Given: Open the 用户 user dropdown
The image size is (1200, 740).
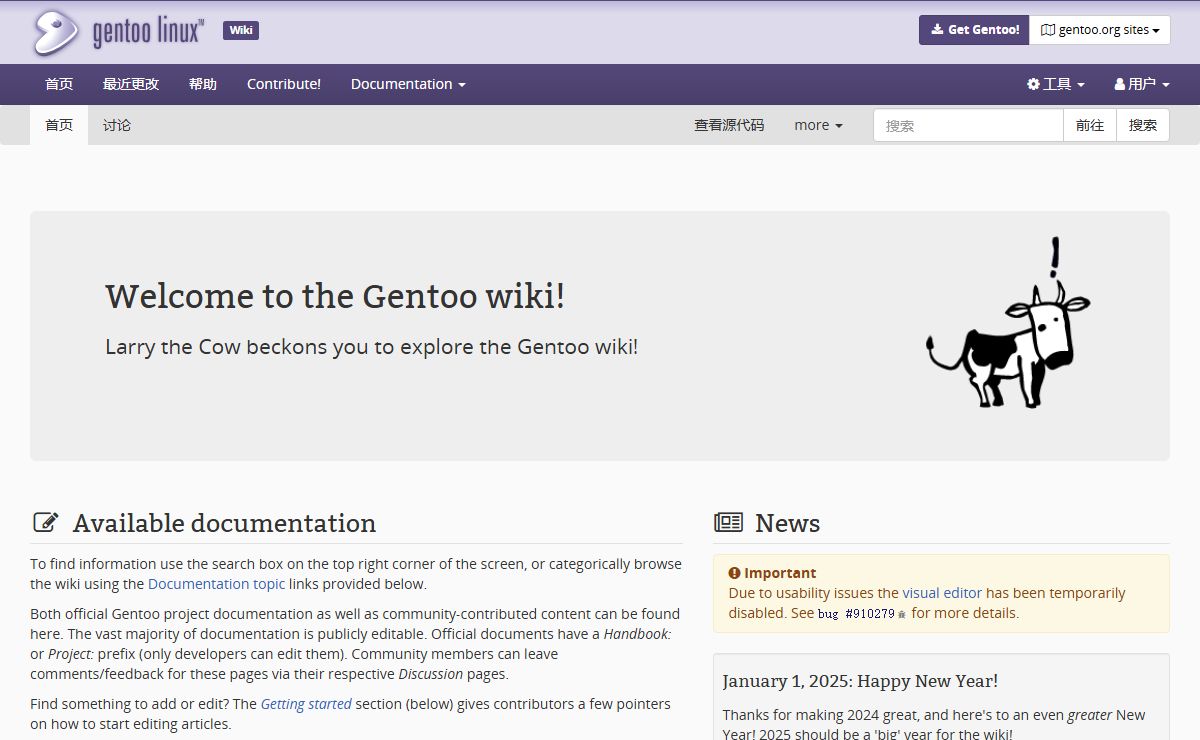Looking at the screenshot, I should (x=1142, y=84).
